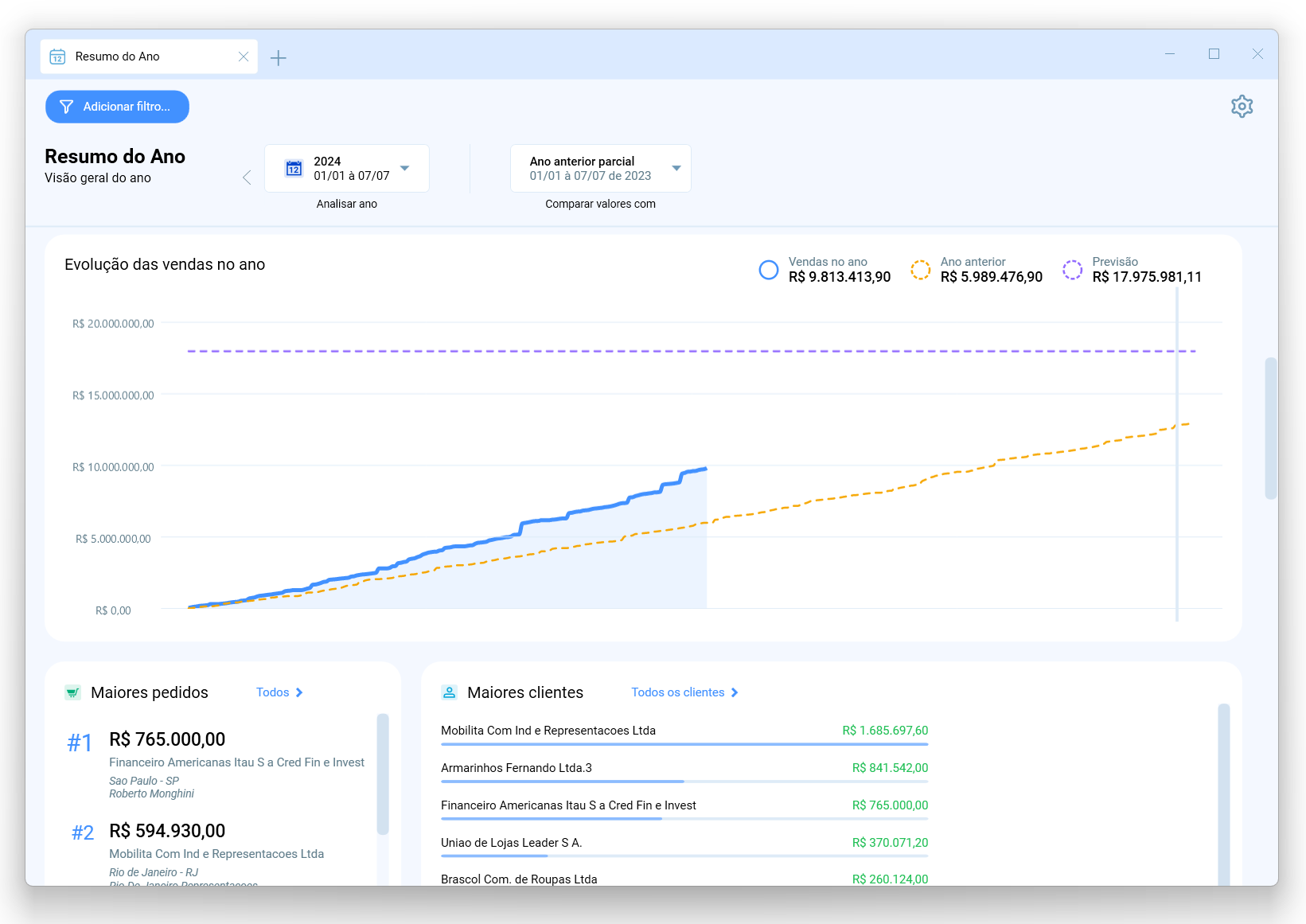1306x924 pixels.
Task: Select the Resumo do Ano tab
Action: (x=149, y=57)
